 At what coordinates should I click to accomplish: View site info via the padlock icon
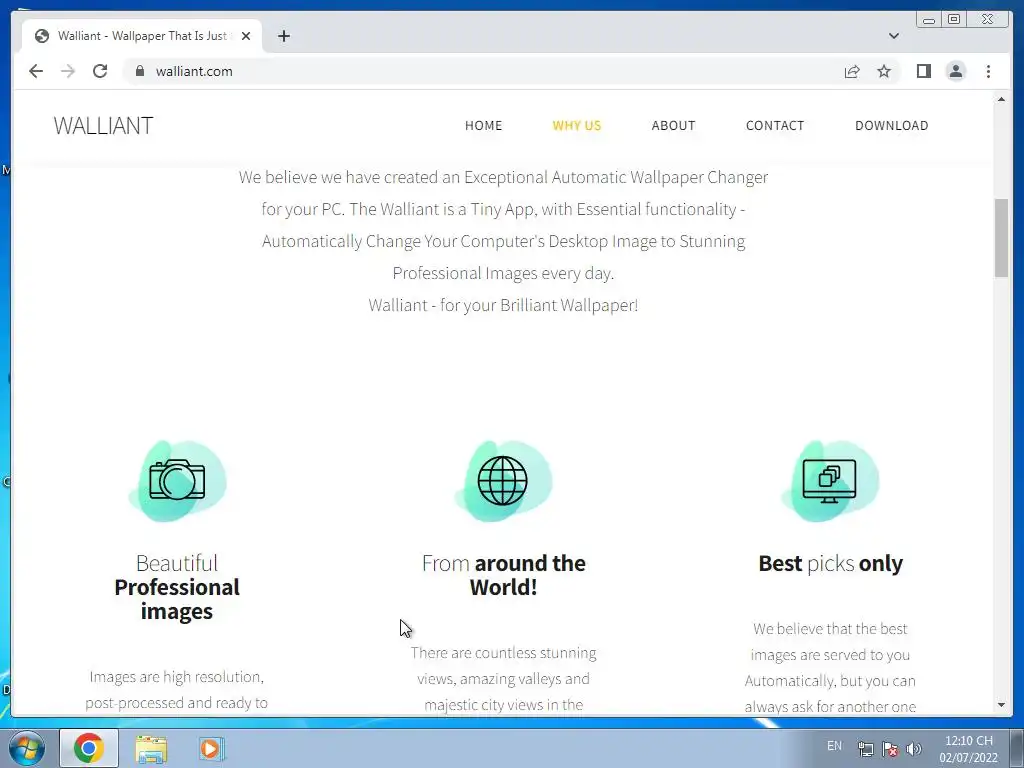pos(139,71)
